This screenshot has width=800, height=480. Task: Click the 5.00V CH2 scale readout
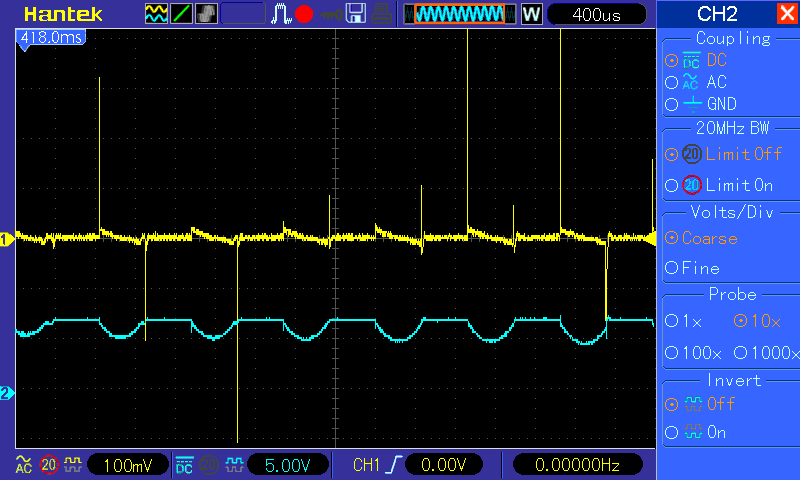point(288,465)
